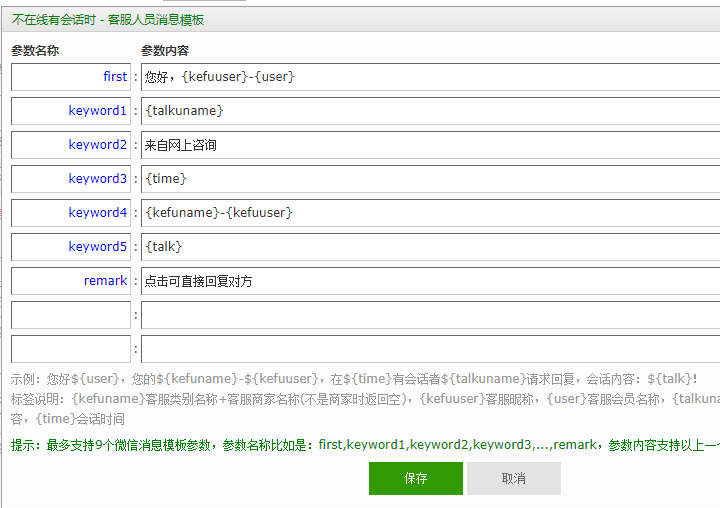Screen dimensions: 720x508
Task: Select the remark parameter name field
Action: click(x=71, y=281)
